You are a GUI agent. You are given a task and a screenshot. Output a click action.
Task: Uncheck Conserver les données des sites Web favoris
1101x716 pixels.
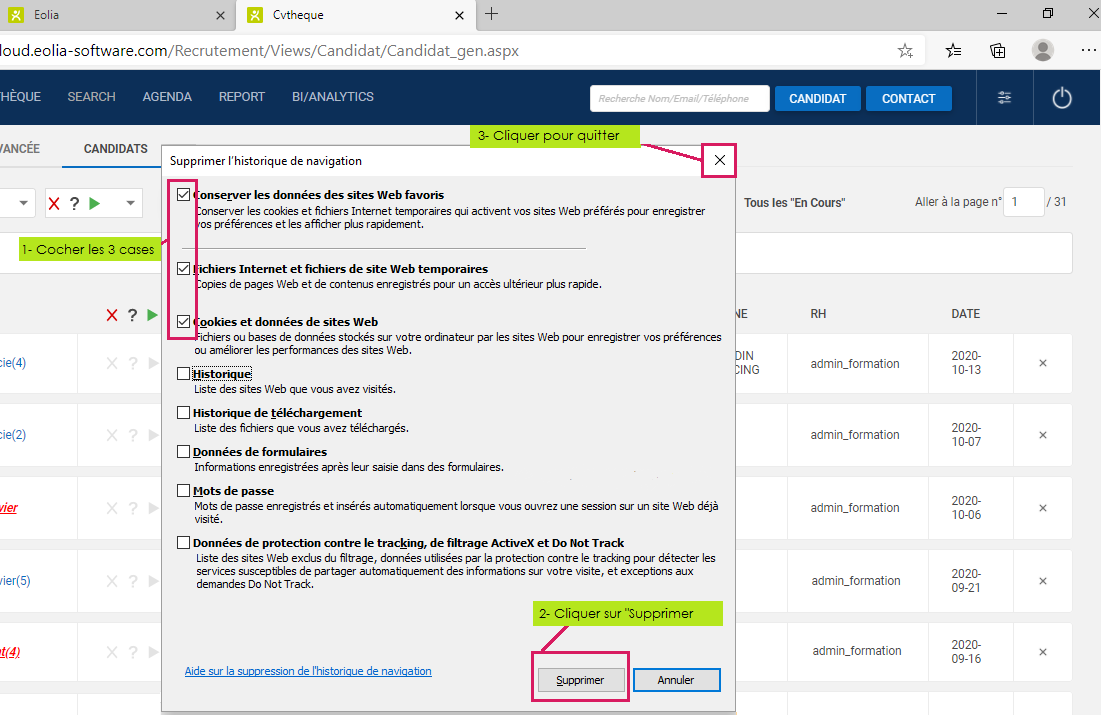183,195
